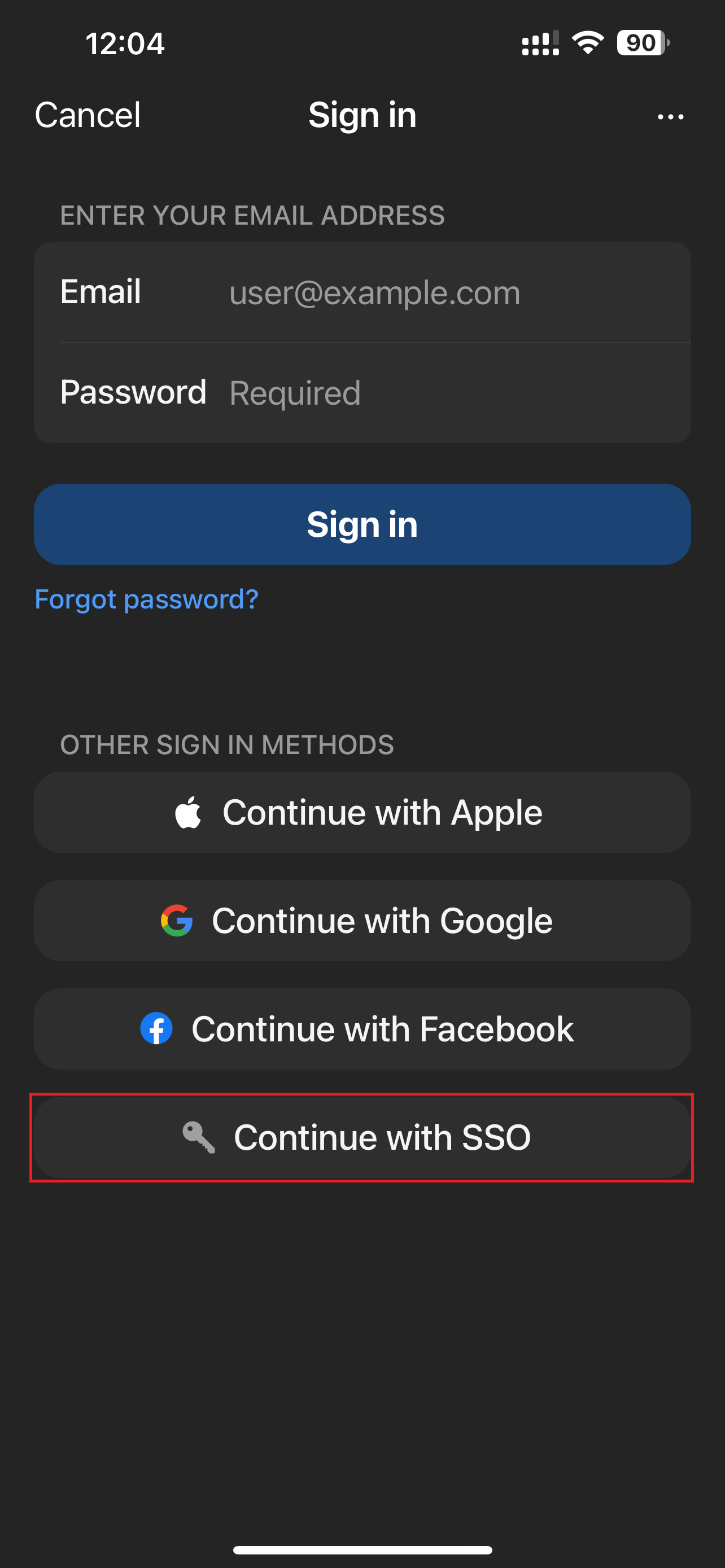Tap the Wi-Fi status icon
This screenshot has width=725, height=1568.
click(587, 43)
